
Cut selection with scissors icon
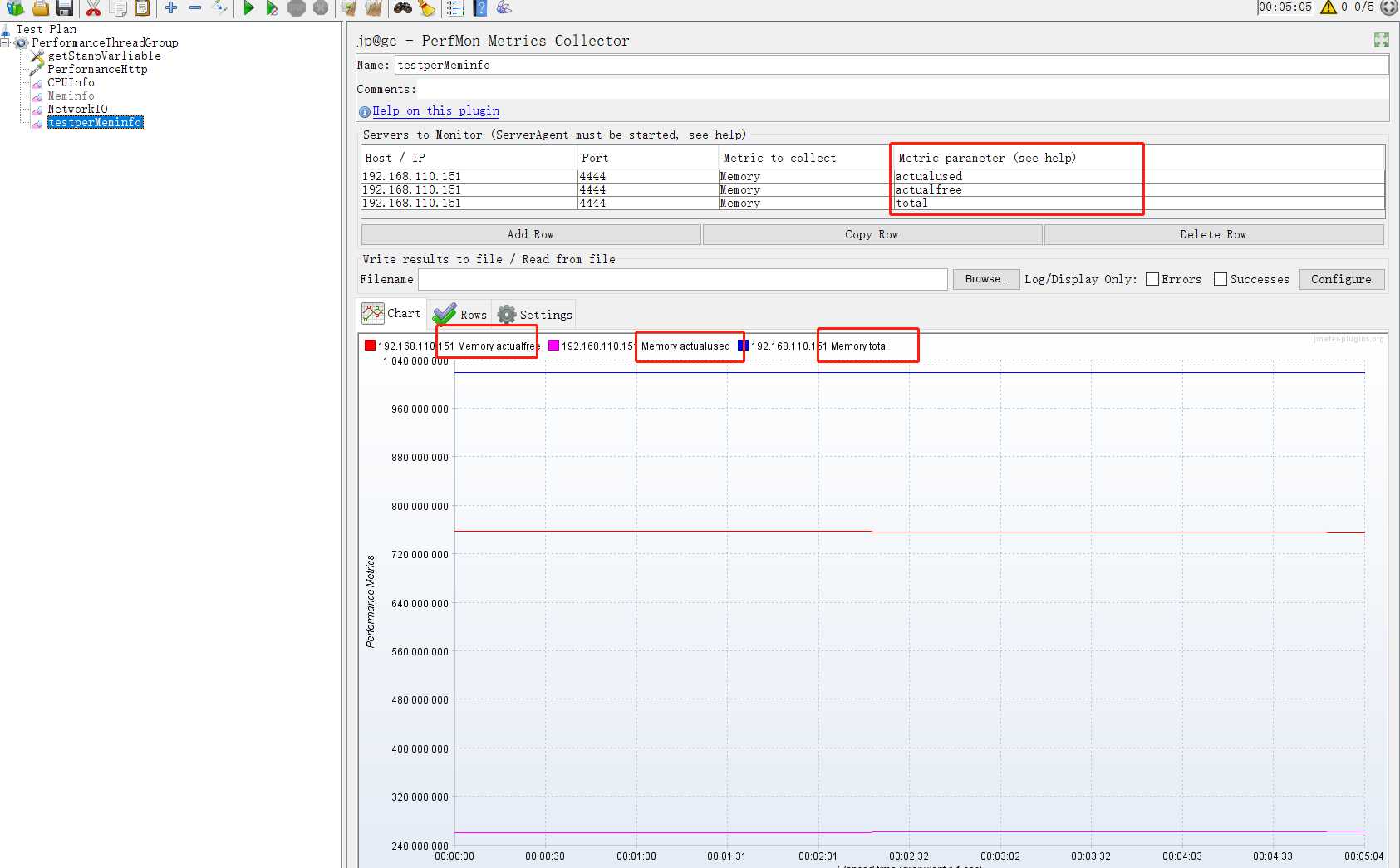pyautogui.click(x=93, y=7)
